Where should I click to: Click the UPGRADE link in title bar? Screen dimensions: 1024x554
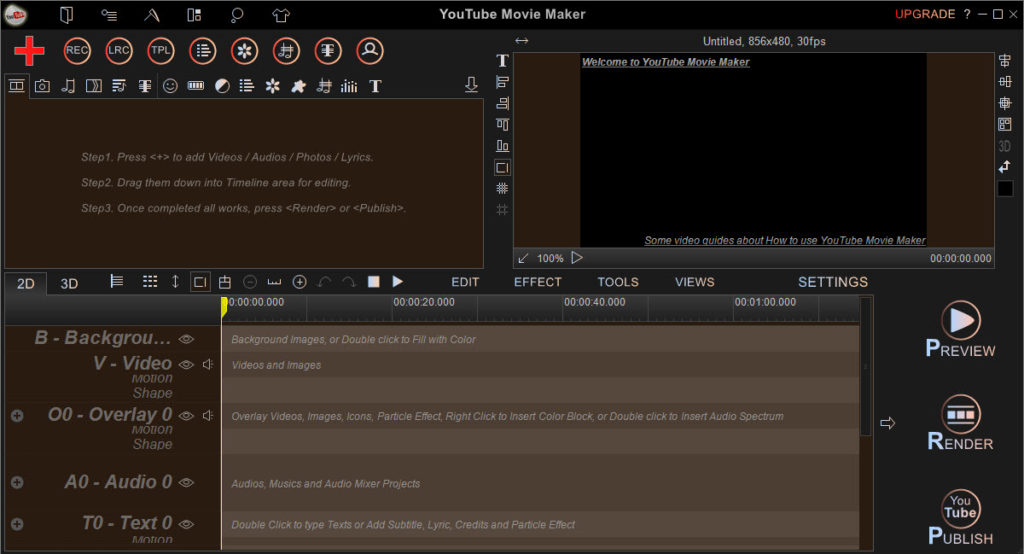(925, 14)
